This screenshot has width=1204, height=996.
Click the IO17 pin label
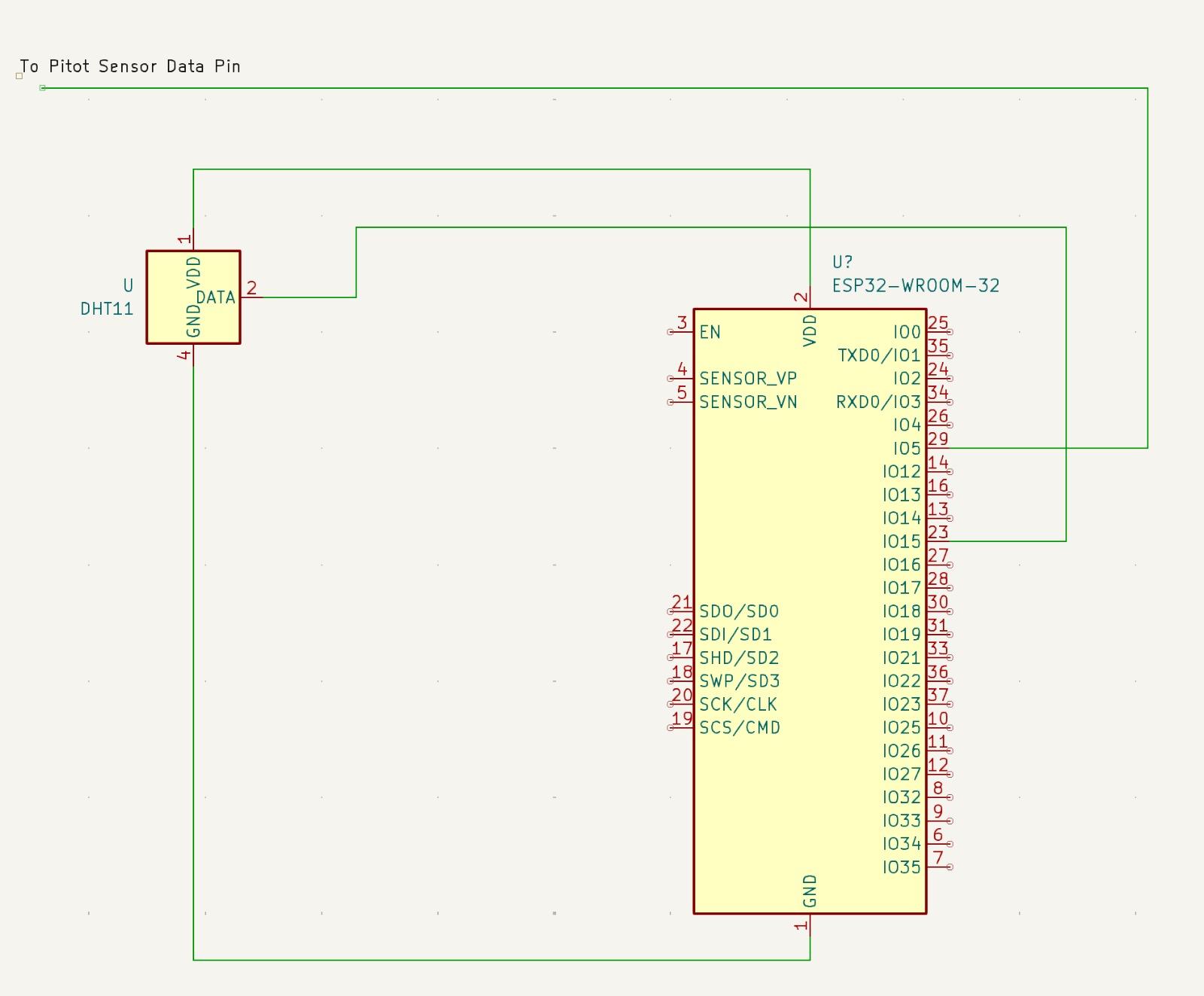click(901, 588)
